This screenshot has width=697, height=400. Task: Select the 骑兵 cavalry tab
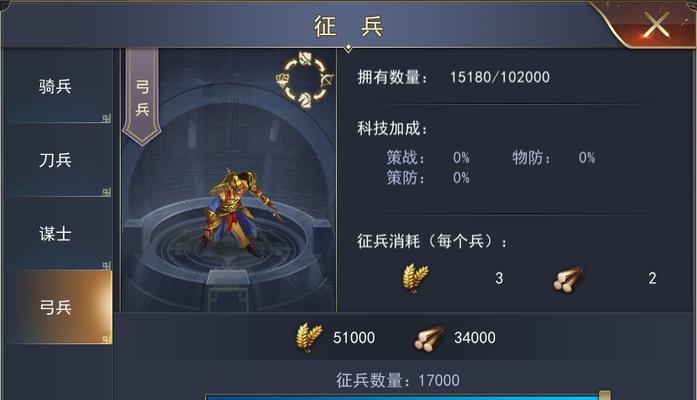58,86
